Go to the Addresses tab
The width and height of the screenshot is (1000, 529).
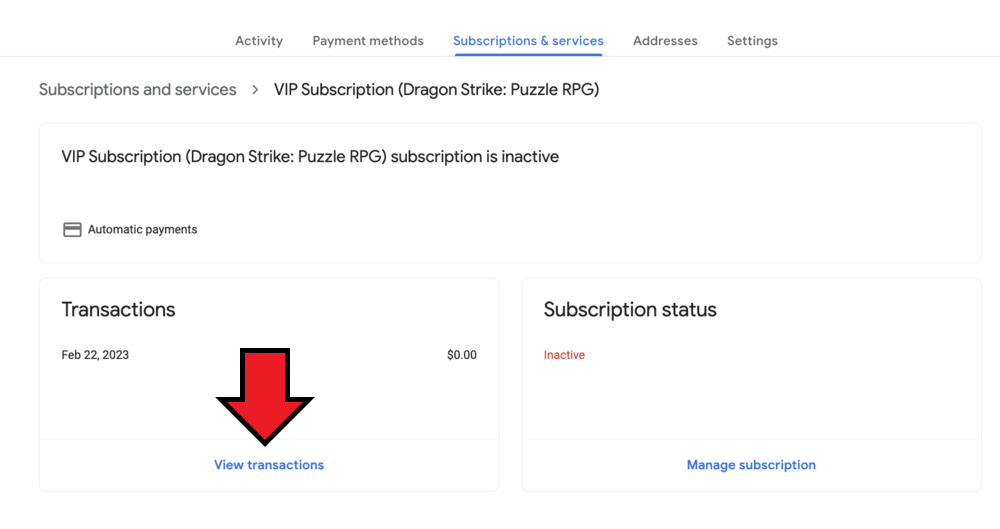[665, 41]
